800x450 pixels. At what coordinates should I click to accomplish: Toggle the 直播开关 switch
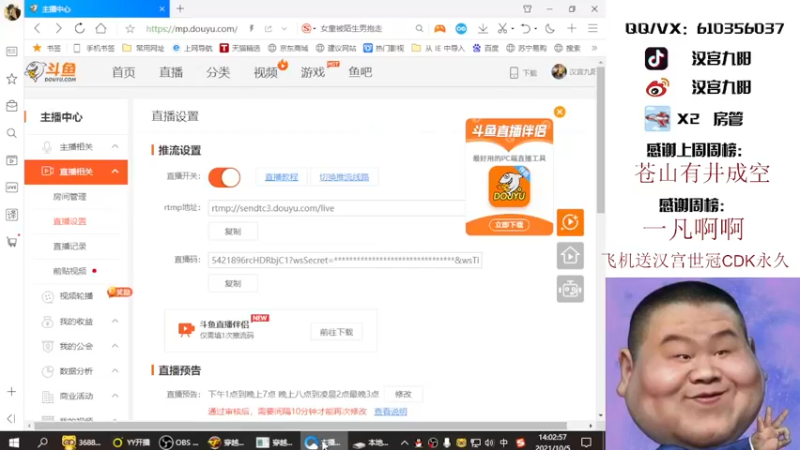pyautogui.click(x=224, y=178)
